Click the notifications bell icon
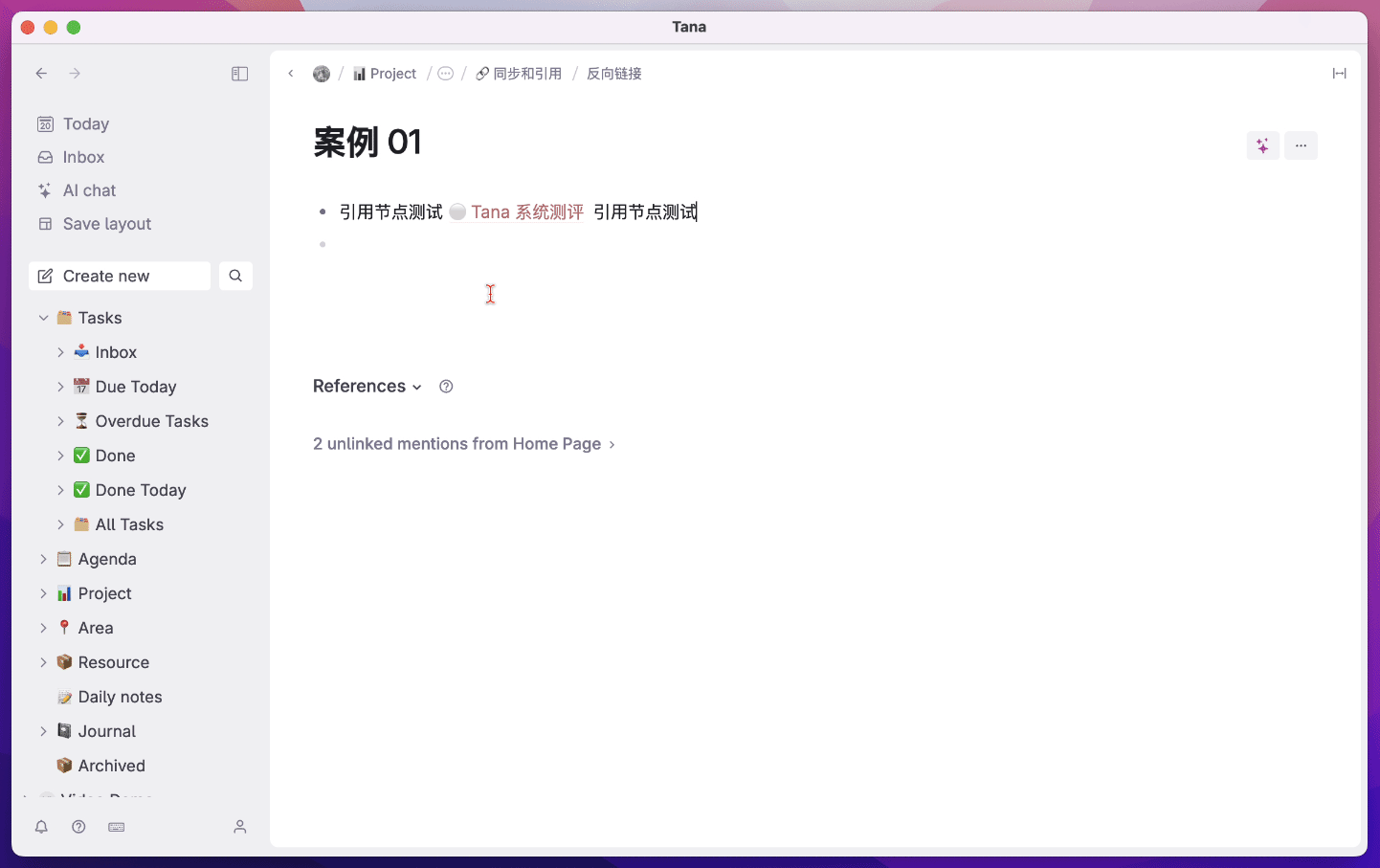 pyautogui.click(x=41, y=827)
